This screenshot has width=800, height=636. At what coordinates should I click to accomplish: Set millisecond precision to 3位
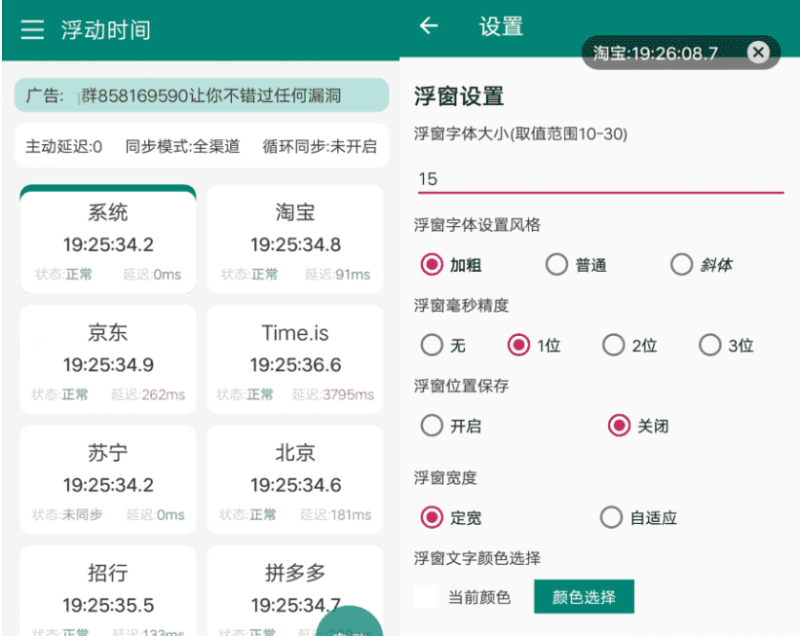[710, 345]
